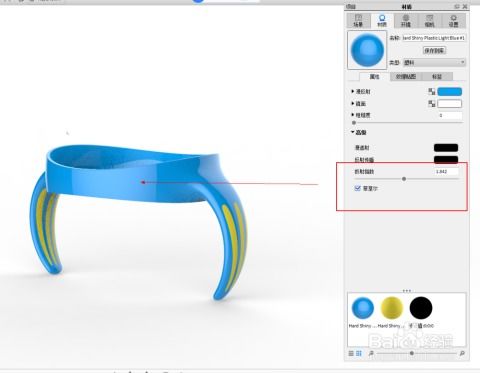This screenshot has width=480, height=373.
Task: Switch to the Textures (纹理贴图) sub-tab
Action: pyautogui.click(x=406, y=77)
